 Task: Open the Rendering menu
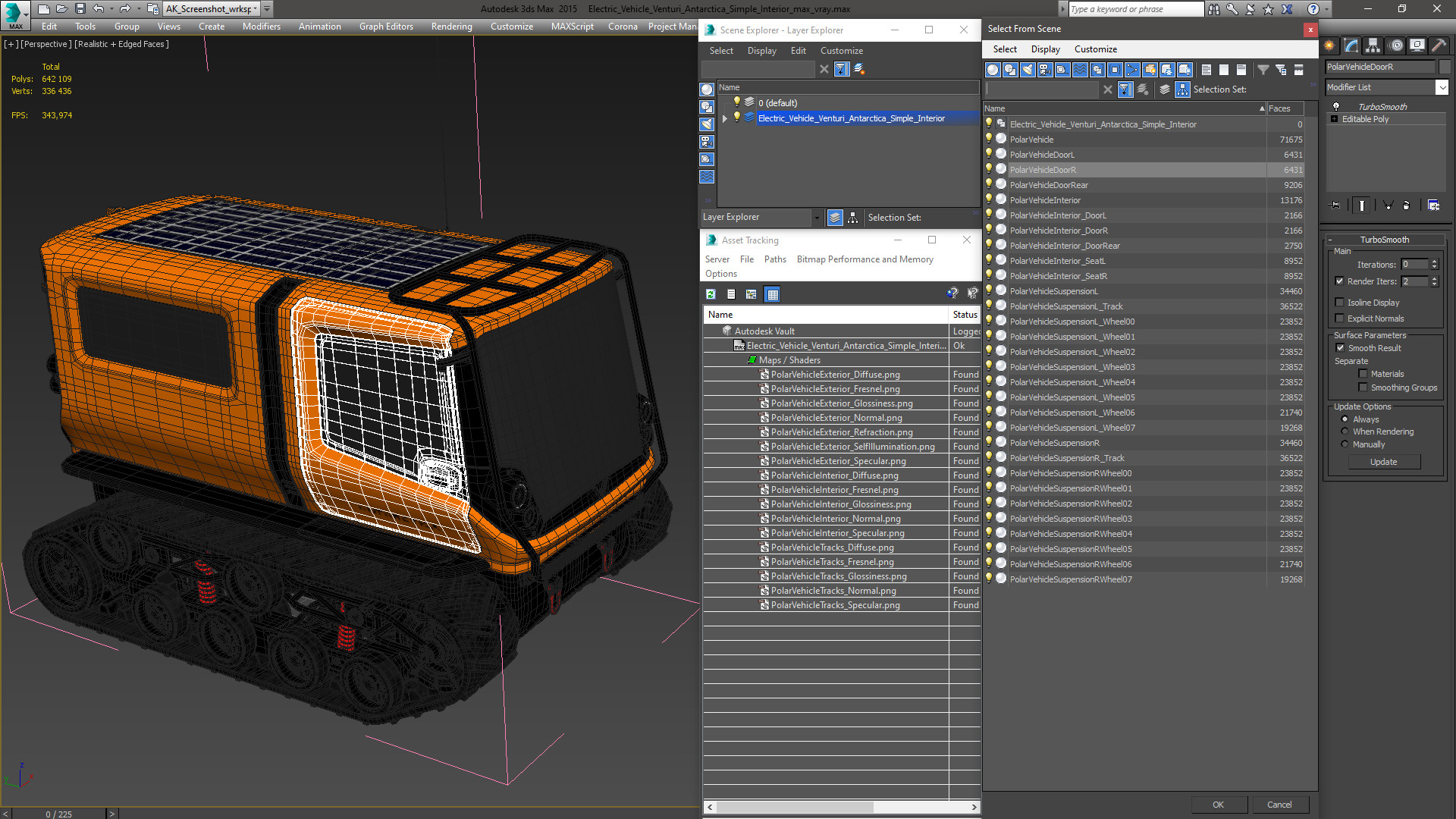click(x=451, y=27)
